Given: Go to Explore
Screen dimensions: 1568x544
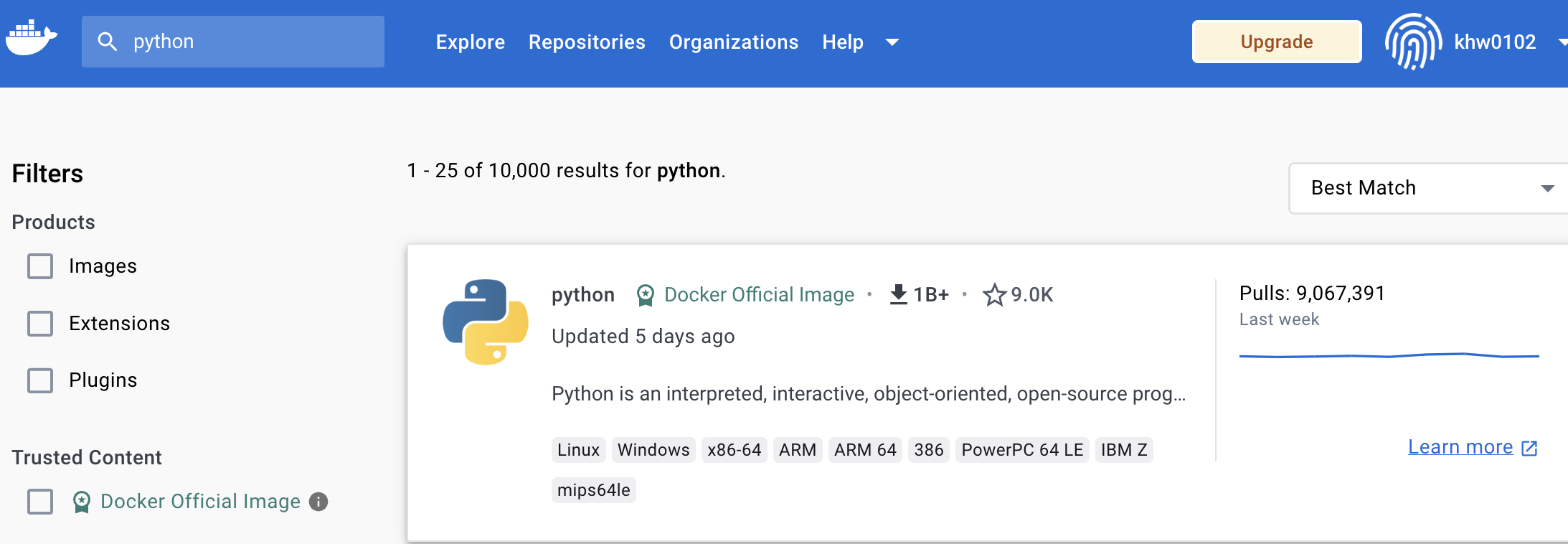Looking at the screenshot, I should (471, 42).
